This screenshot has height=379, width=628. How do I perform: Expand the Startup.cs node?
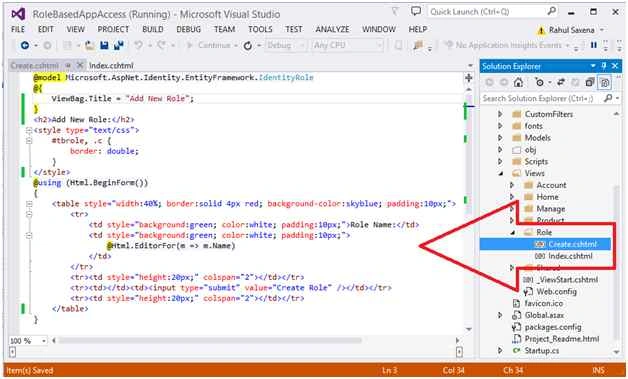tap(500, 351)
